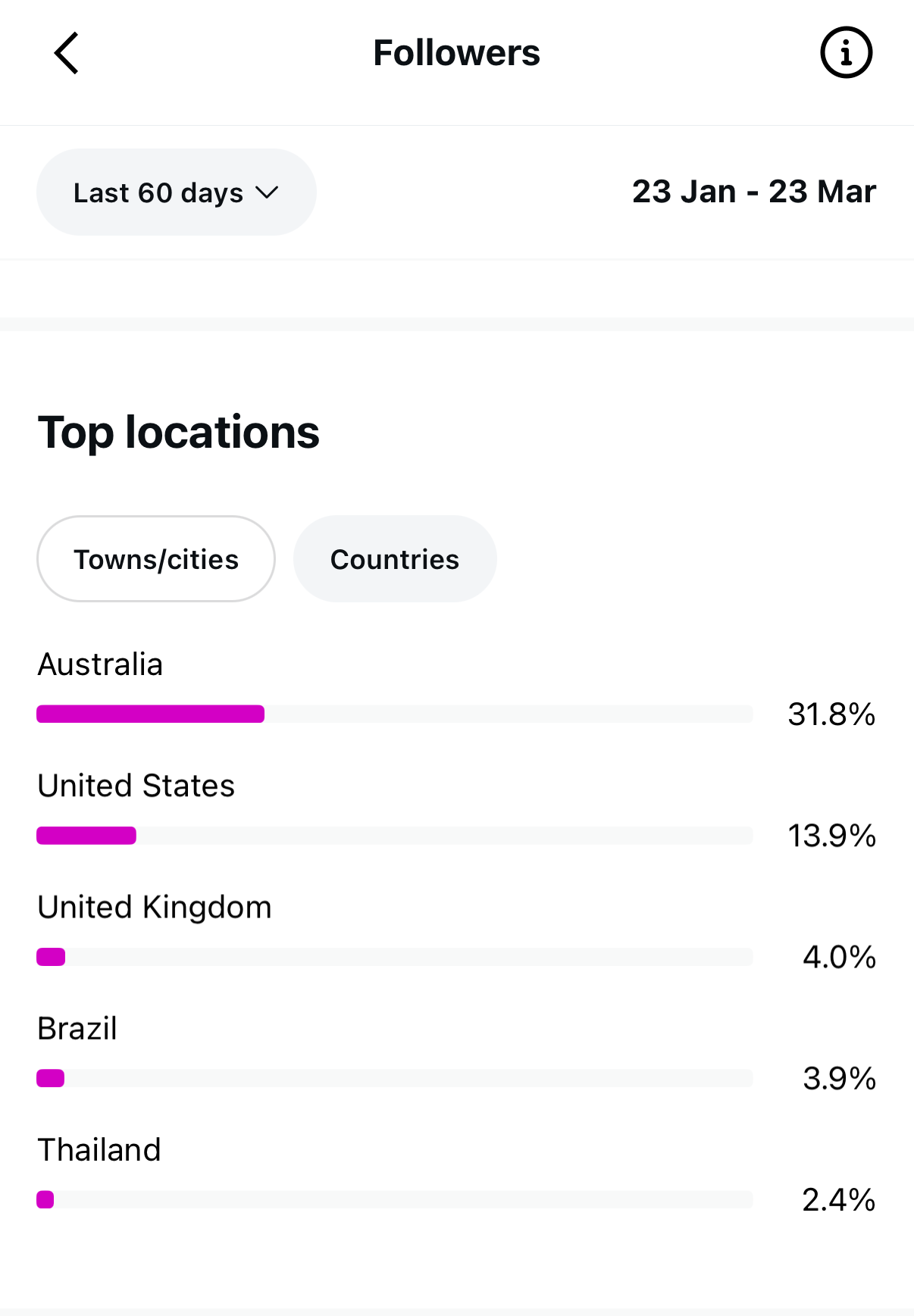Tap the back arrow icon
Screen dimensions: 914x1316
(x=67, y=53)
